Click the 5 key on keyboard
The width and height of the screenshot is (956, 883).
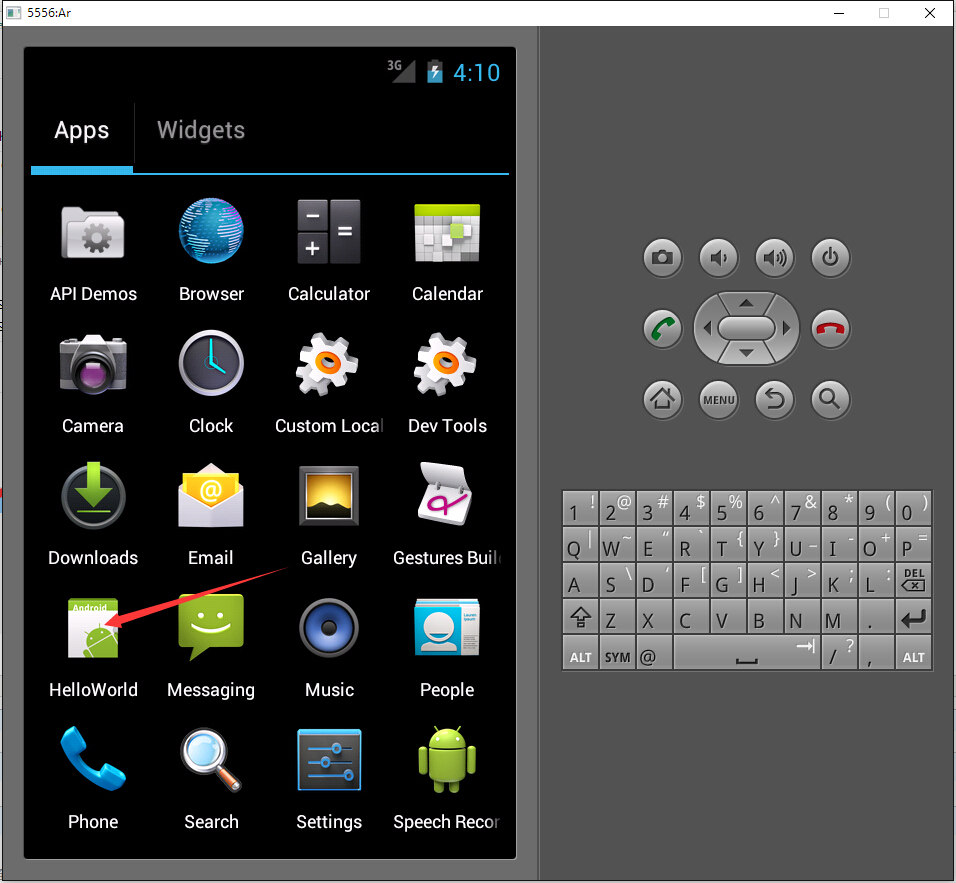point(728,509)
